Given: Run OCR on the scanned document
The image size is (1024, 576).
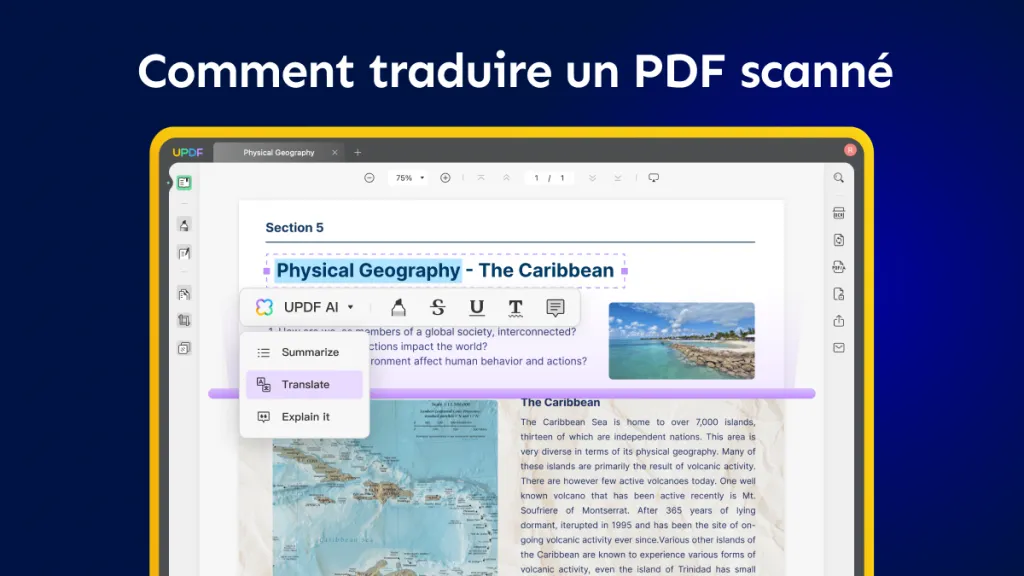Looking at the screenshot, I should pos(838,213).
